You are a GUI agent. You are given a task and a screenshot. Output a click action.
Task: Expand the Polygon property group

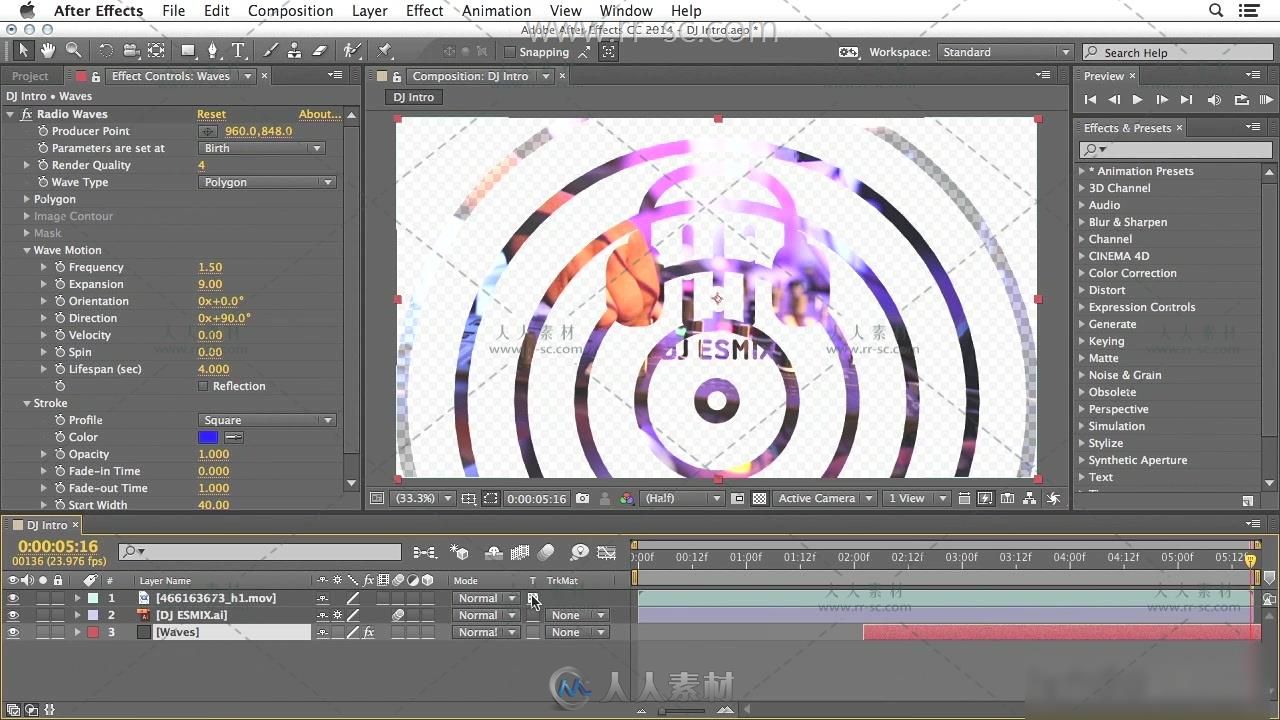click(27, 199)
